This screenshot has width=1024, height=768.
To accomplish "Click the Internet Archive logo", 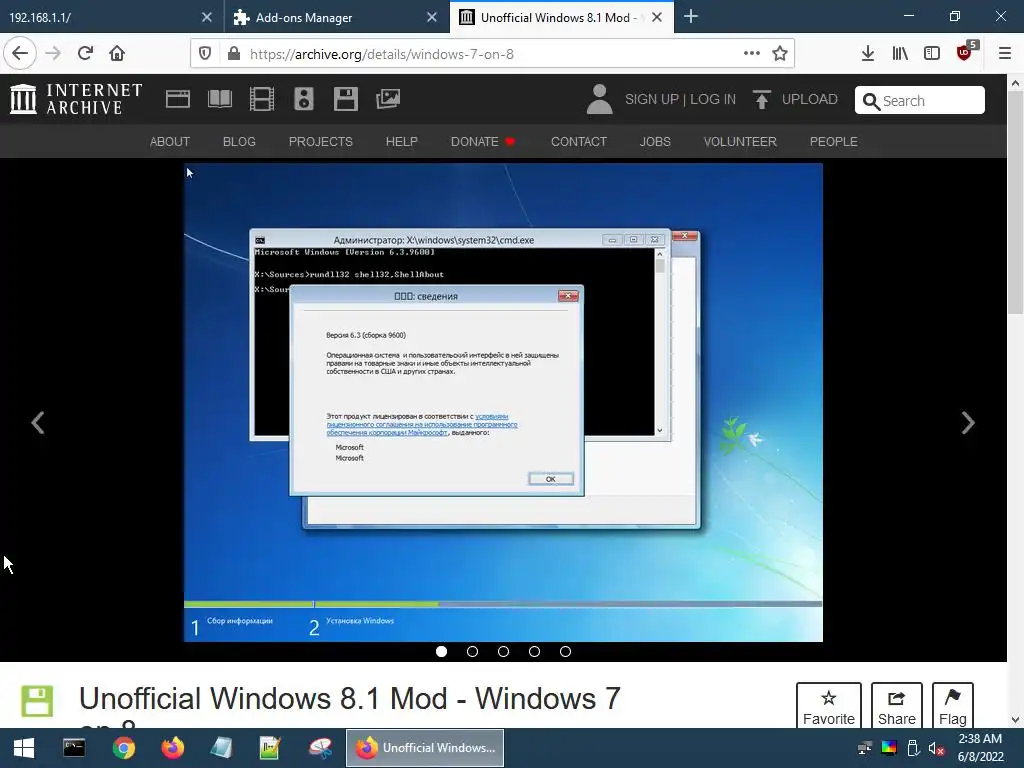I will (x=76, y=99).
